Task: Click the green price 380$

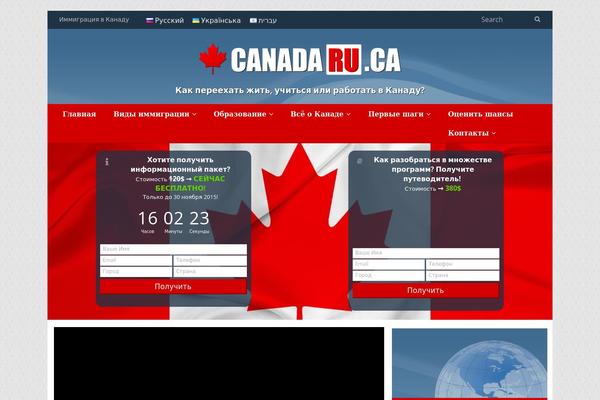Action: click(x=453, y=189)
